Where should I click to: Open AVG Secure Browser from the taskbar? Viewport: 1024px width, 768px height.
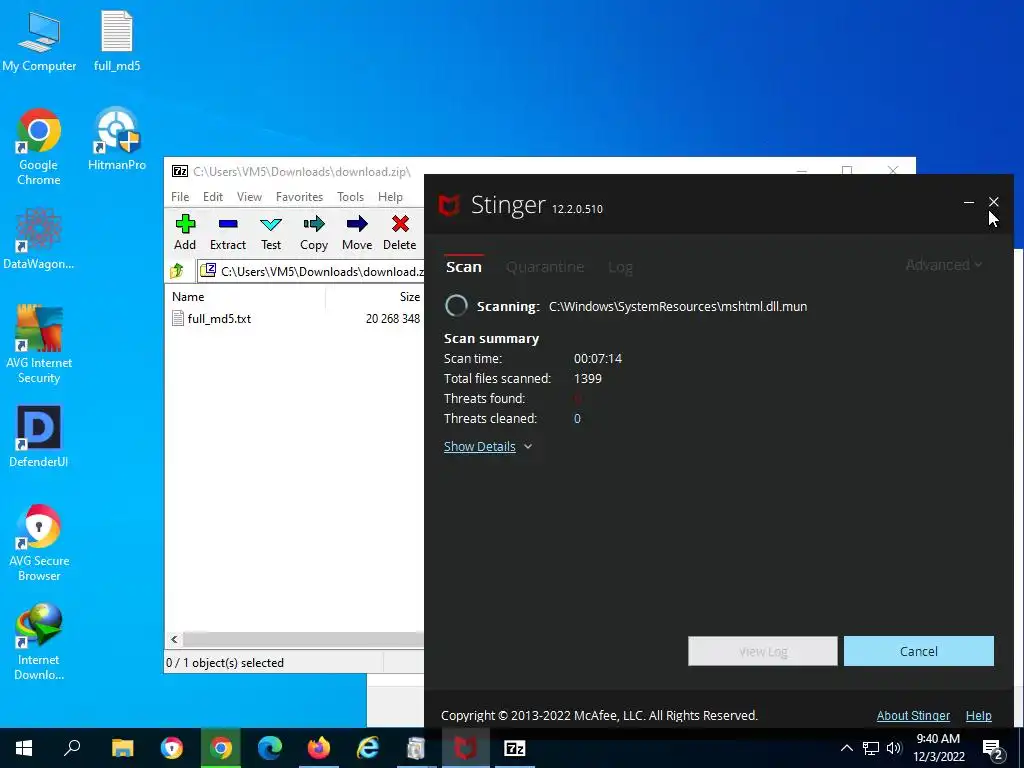click(172, 748)
